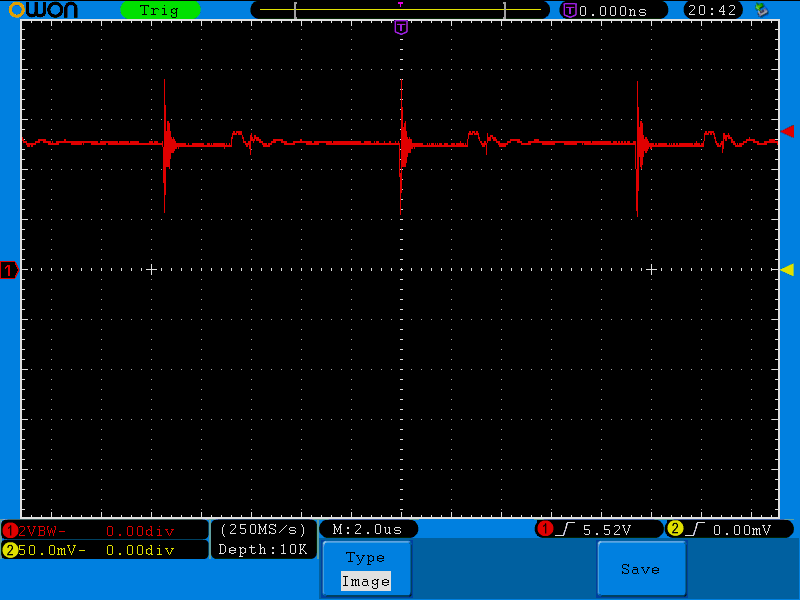Screen dimensions: 800x600
Task: Select the Image type option
Action: [x=365, y=581]
